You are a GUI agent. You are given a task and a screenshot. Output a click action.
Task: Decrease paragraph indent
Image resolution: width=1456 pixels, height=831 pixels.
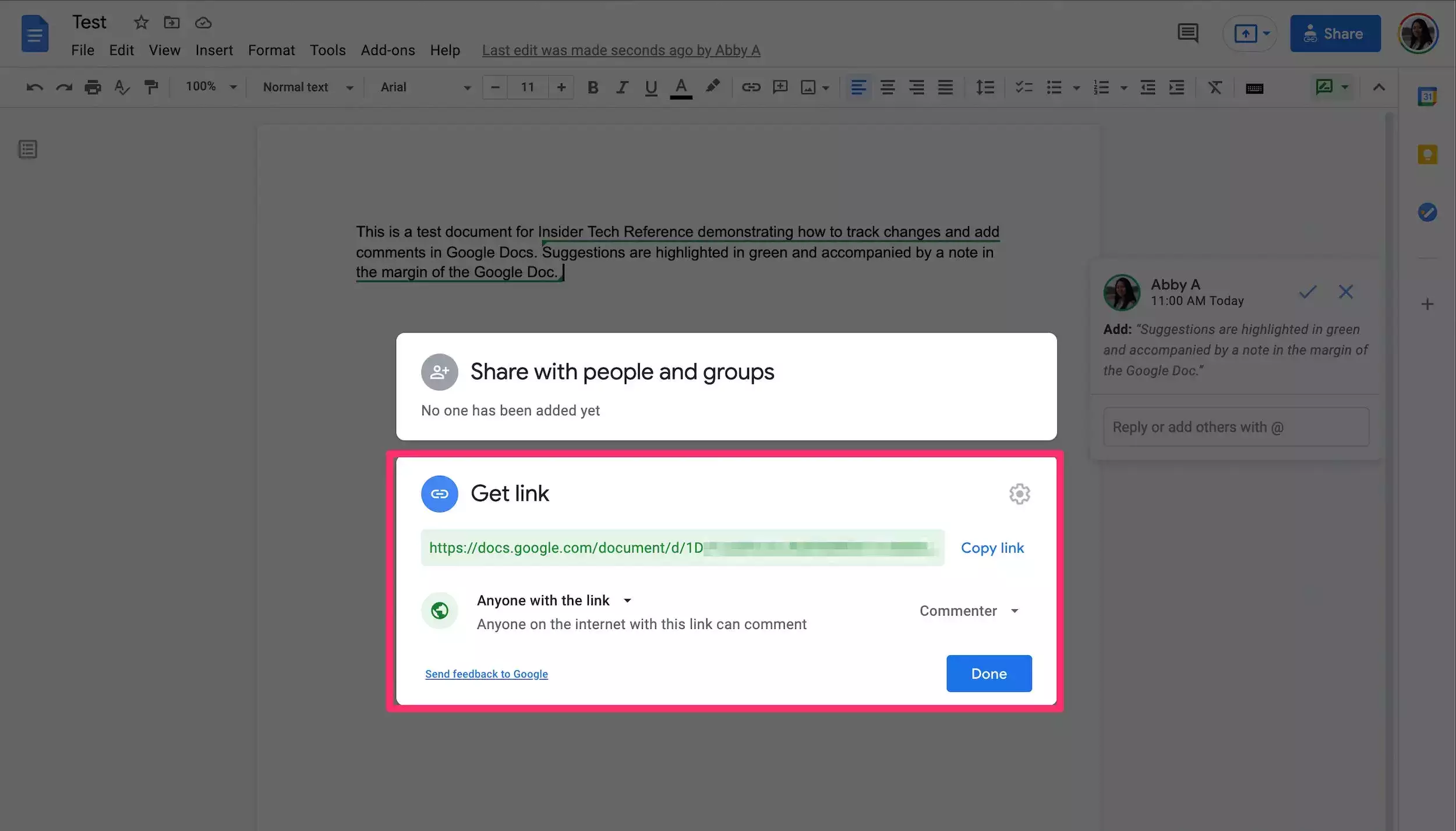pos(1147,87)
